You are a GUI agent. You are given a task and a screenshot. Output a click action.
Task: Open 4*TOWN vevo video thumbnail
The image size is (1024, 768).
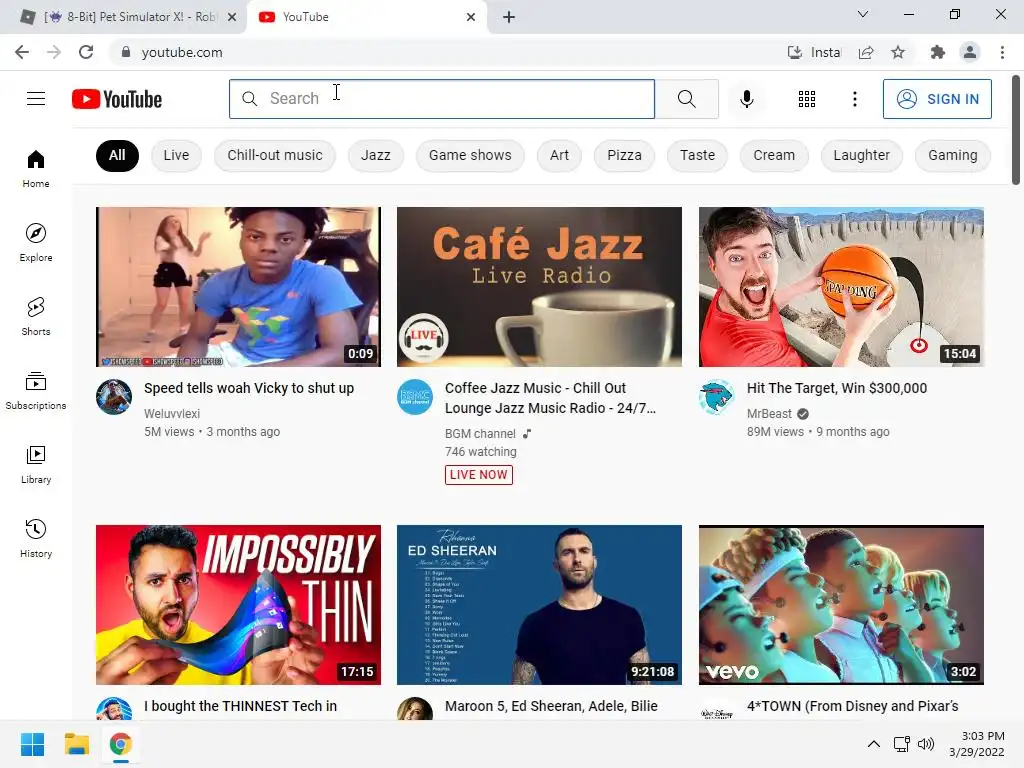tap(841, 605)
